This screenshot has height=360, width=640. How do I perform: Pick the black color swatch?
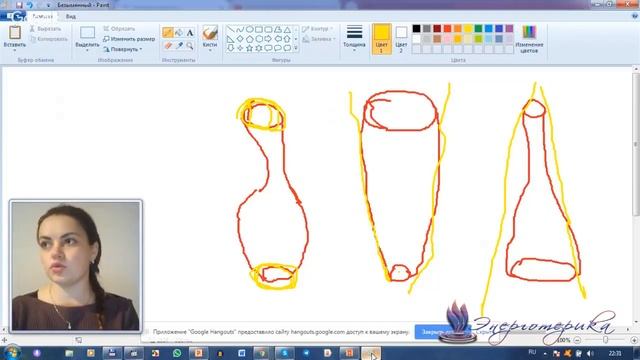416,29
